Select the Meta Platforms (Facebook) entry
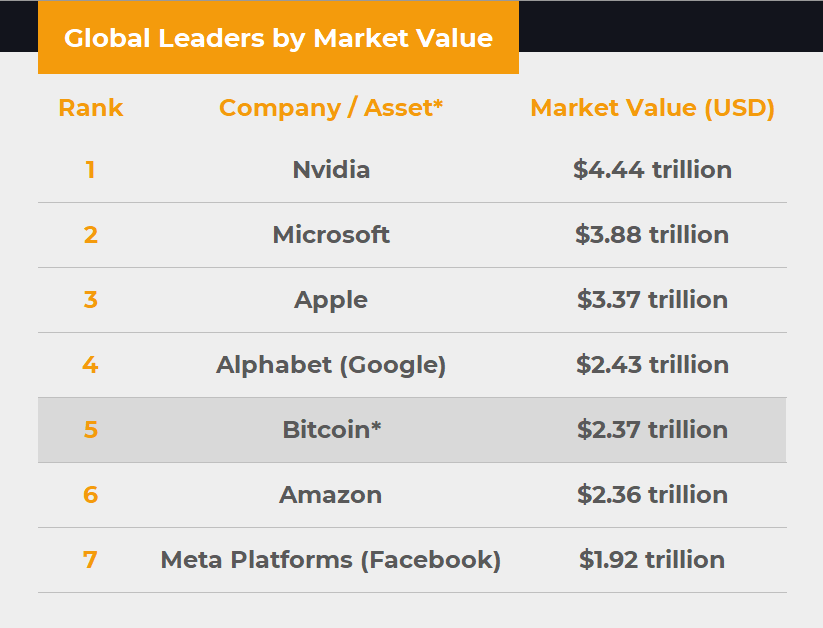This screenshot has width=823, height=628. 331,560
